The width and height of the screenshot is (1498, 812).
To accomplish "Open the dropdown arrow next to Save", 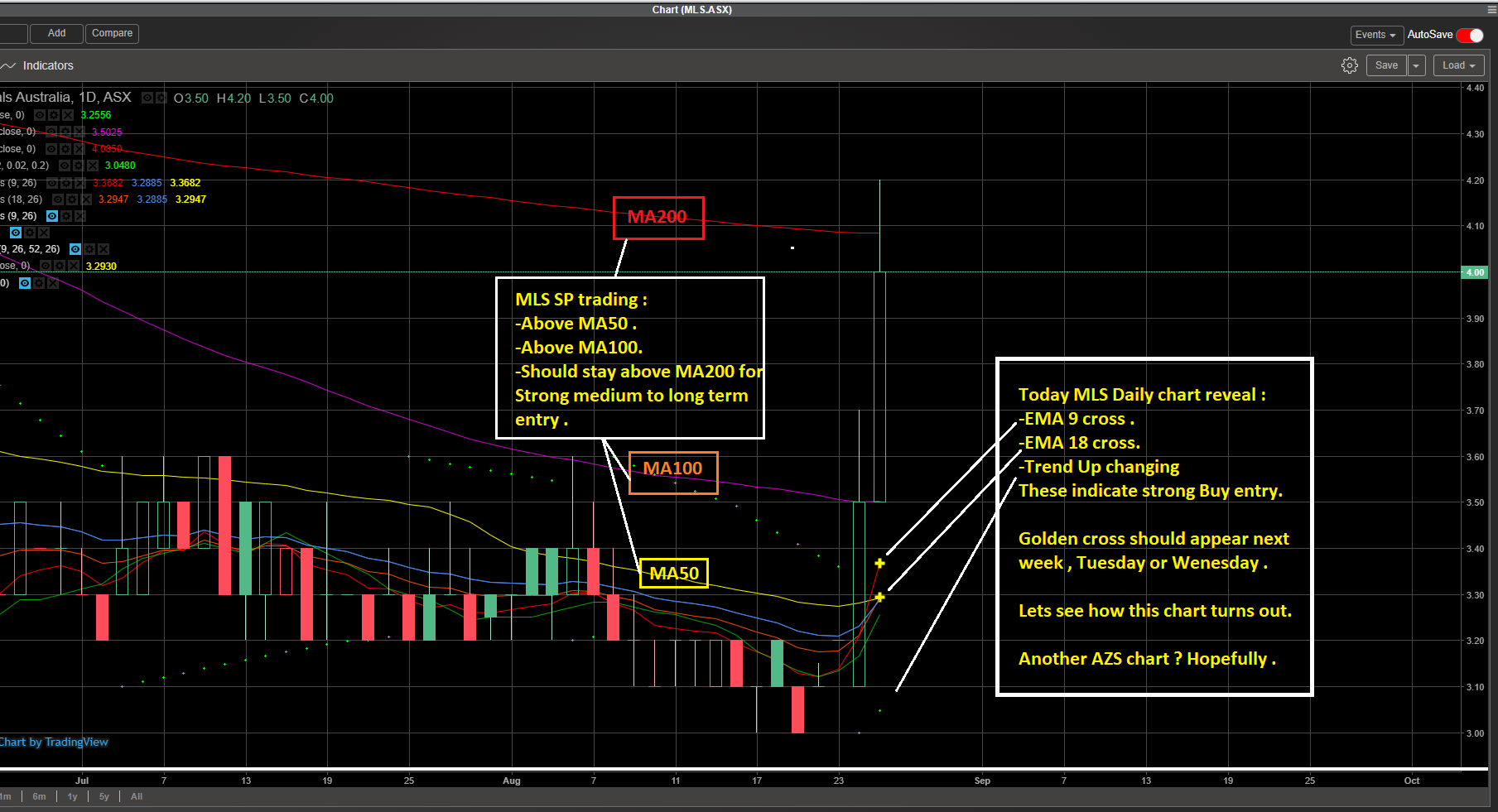I will pos(1417,65).
